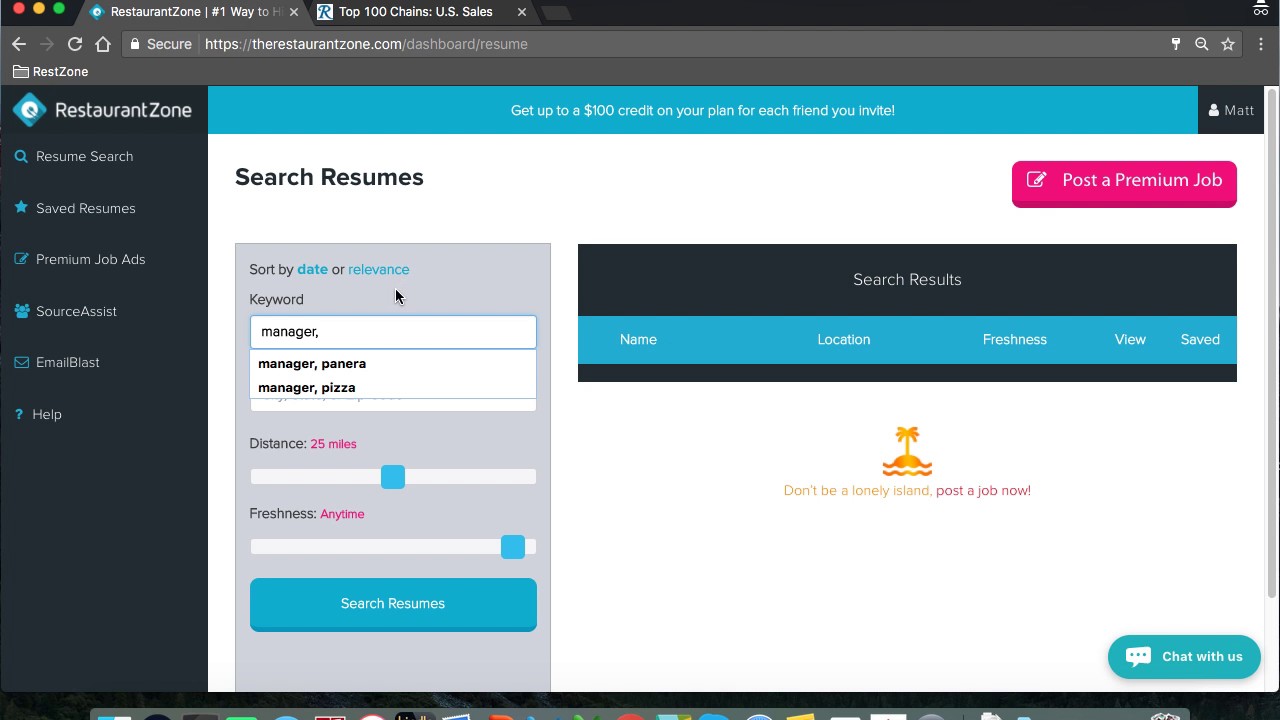Open the Chrome three-dot menu
This screenshot has width=1280, height=720.
[x=1261, y=44]
